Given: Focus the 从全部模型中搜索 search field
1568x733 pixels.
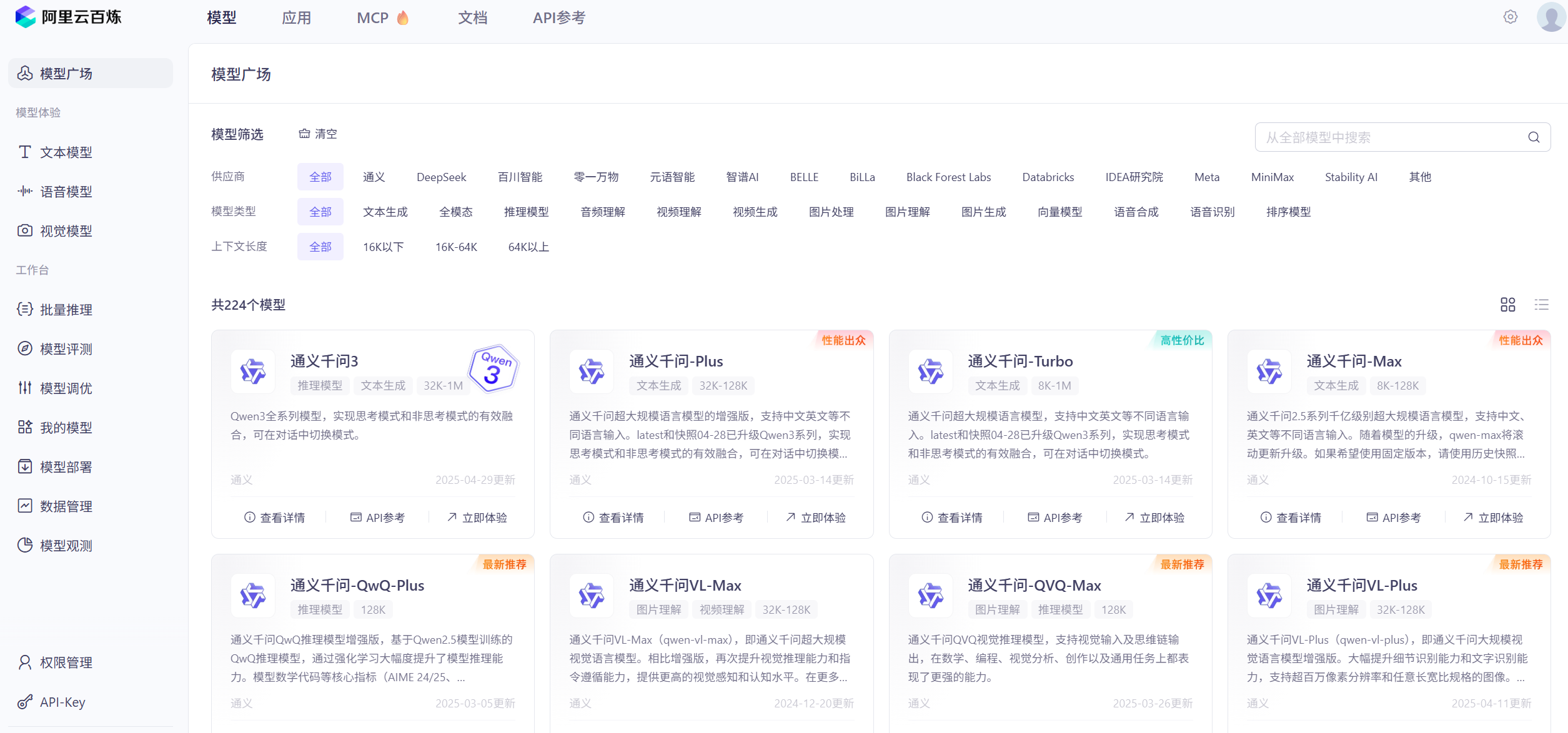Looking at the screenshot, I should click(x=1402, y=137).
